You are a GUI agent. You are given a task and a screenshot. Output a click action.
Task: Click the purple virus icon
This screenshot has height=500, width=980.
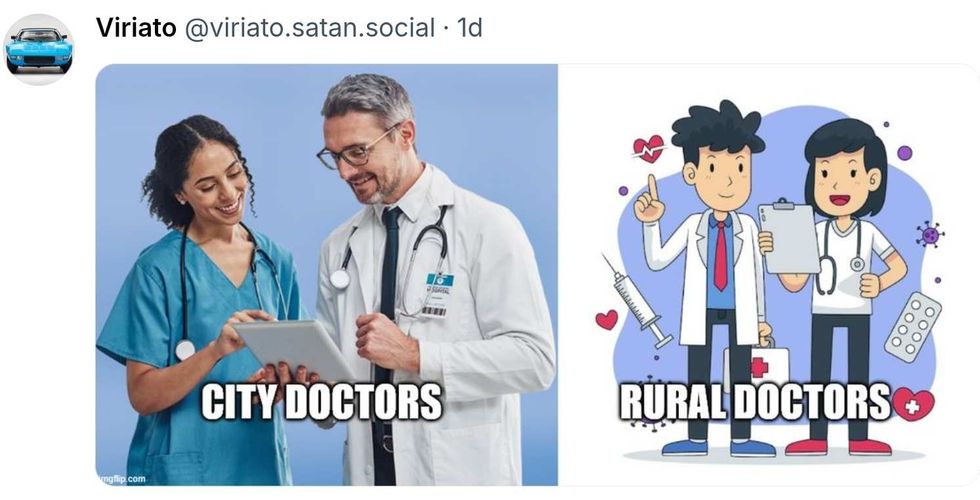click(930, 235)
